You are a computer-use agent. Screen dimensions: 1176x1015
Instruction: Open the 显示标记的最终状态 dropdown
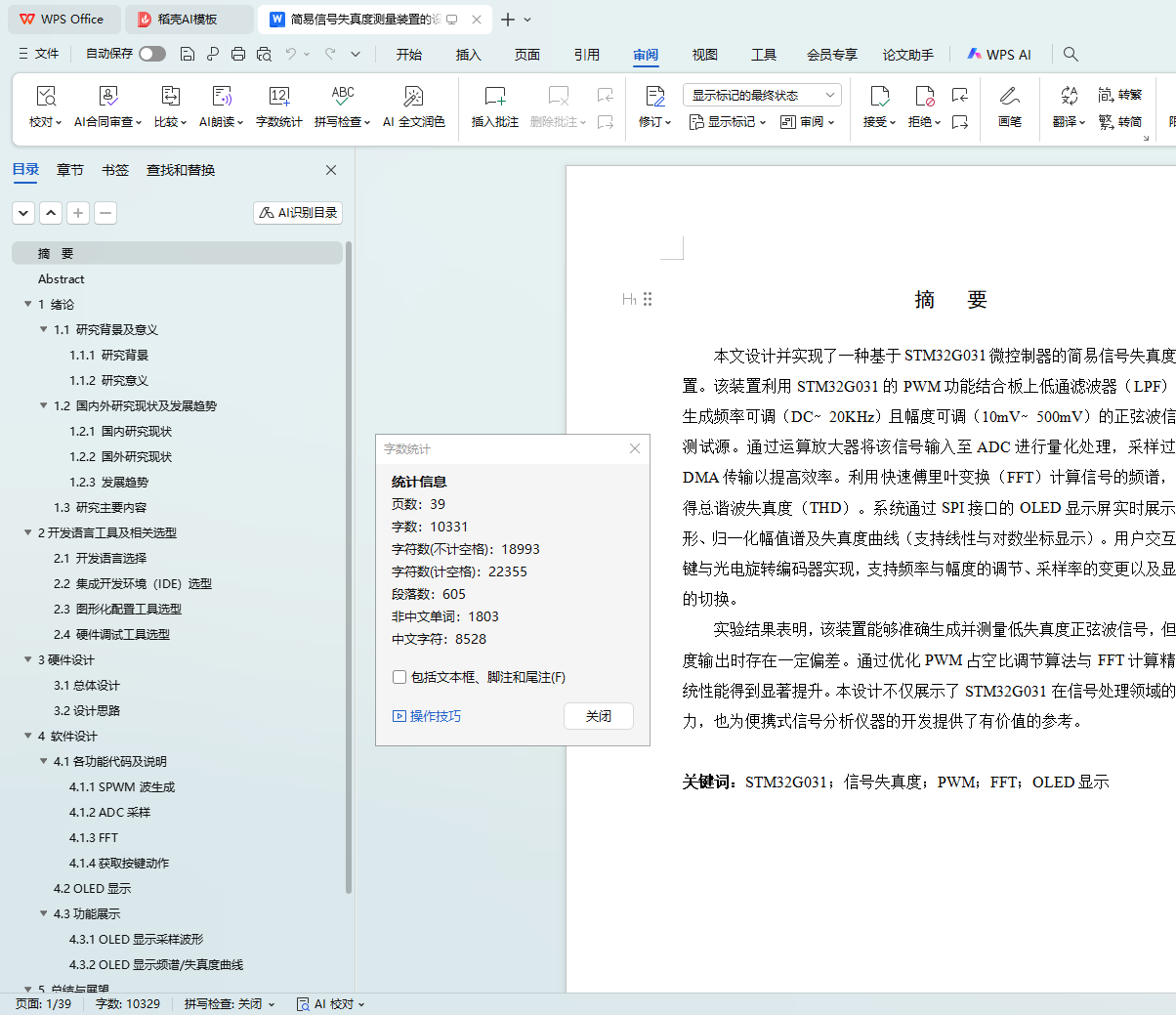762,95
